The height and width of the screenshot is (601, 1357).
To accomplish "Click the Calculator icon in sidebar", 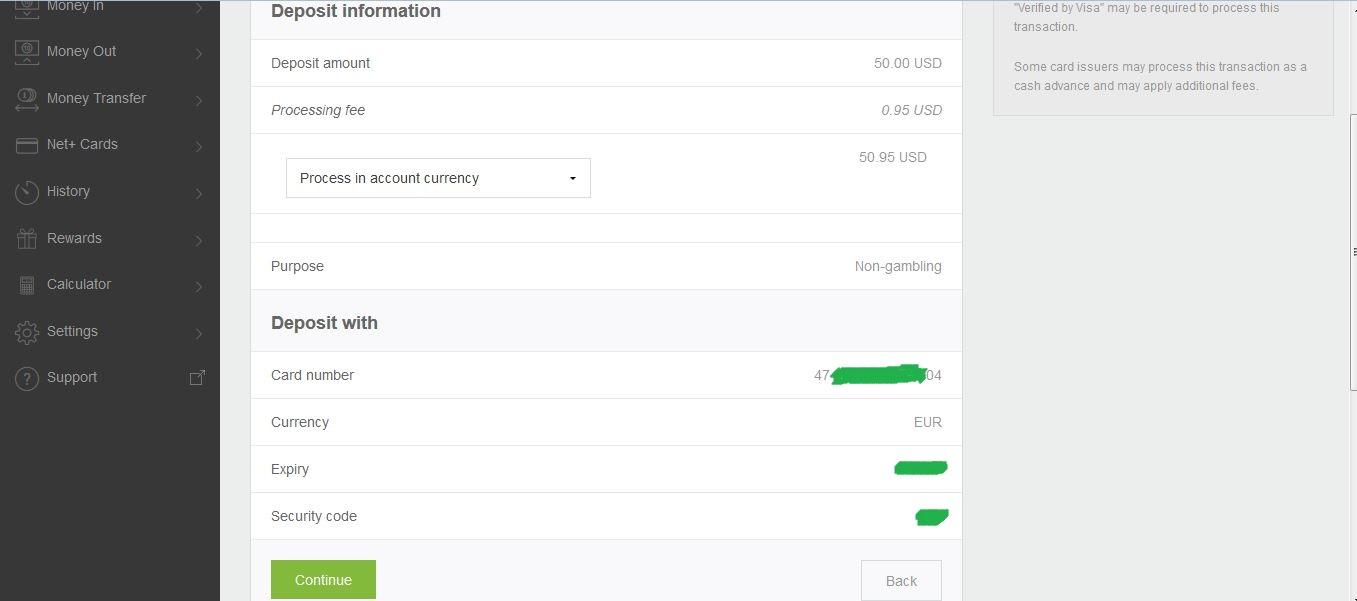I will coord(27,285).
